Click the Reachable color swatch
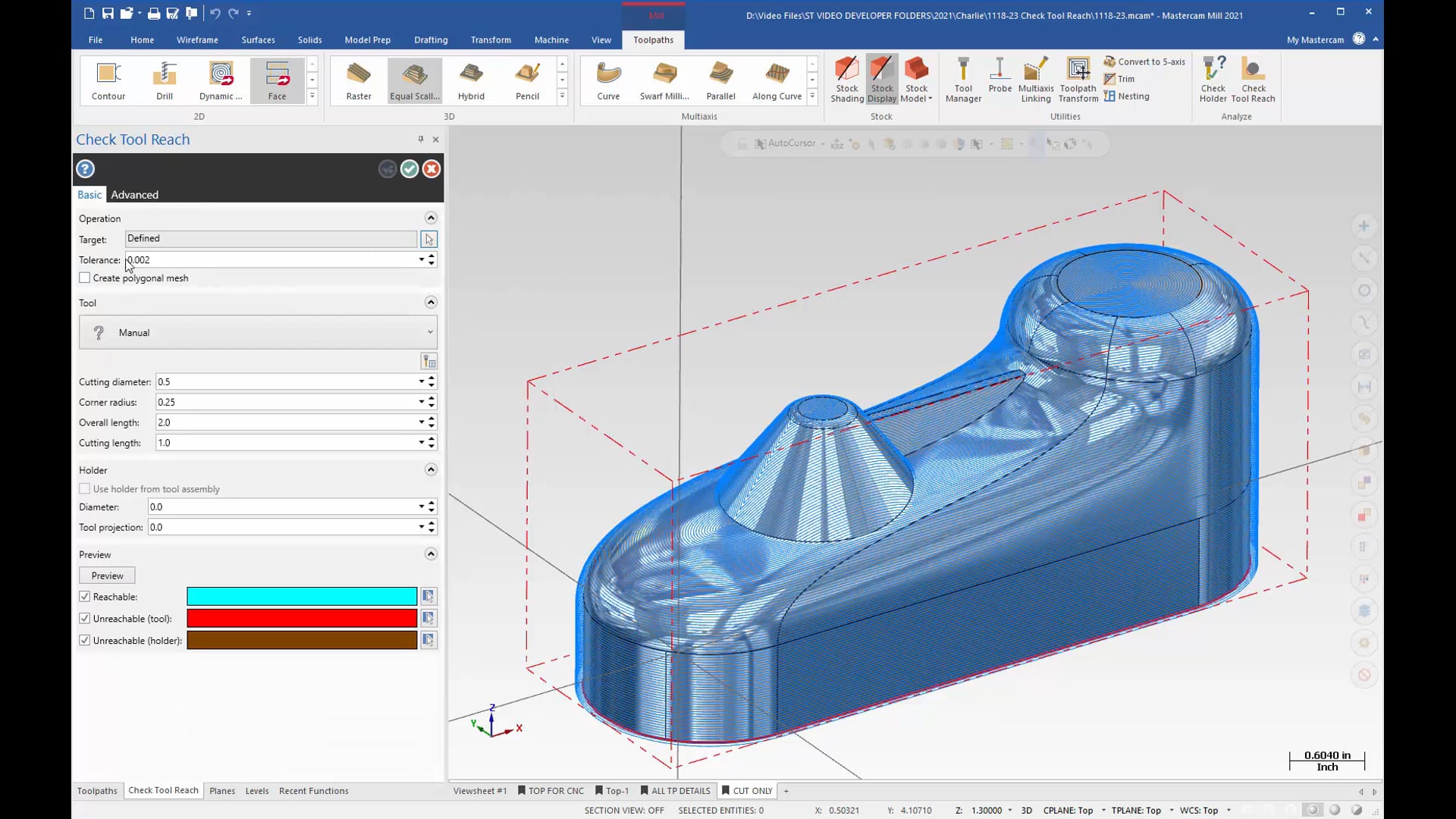Image resolution: width=1456 pixels, height=819 pixels. tap(302, 596)
